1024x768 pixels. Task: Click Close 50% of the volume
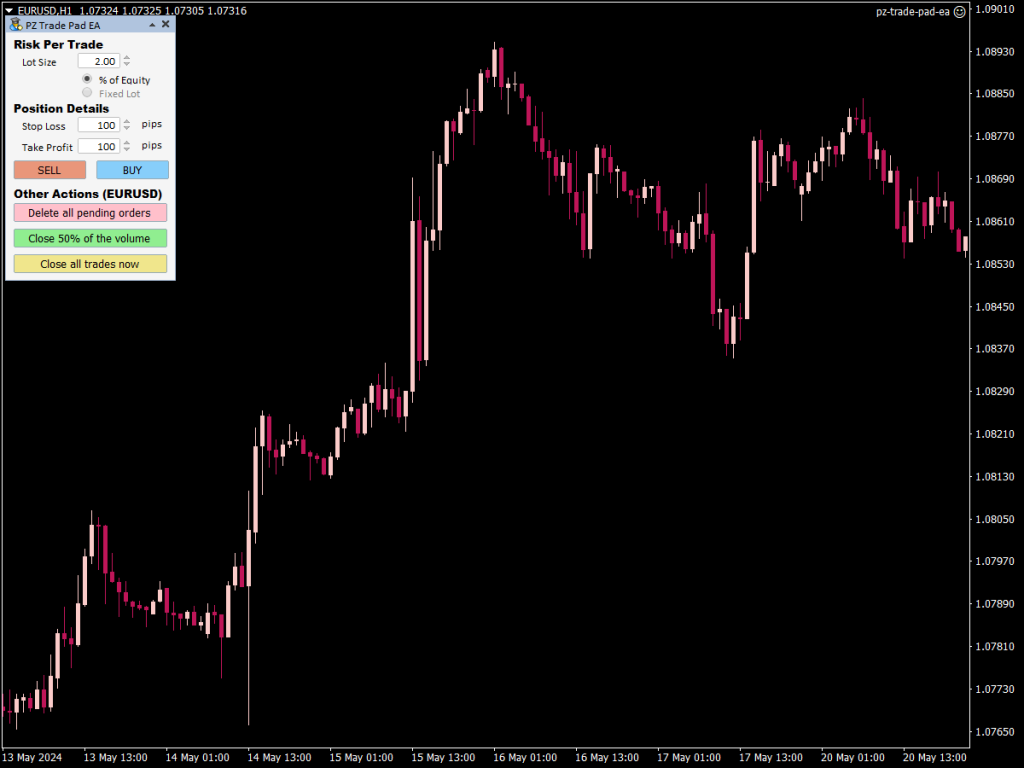tap(89, 238)
